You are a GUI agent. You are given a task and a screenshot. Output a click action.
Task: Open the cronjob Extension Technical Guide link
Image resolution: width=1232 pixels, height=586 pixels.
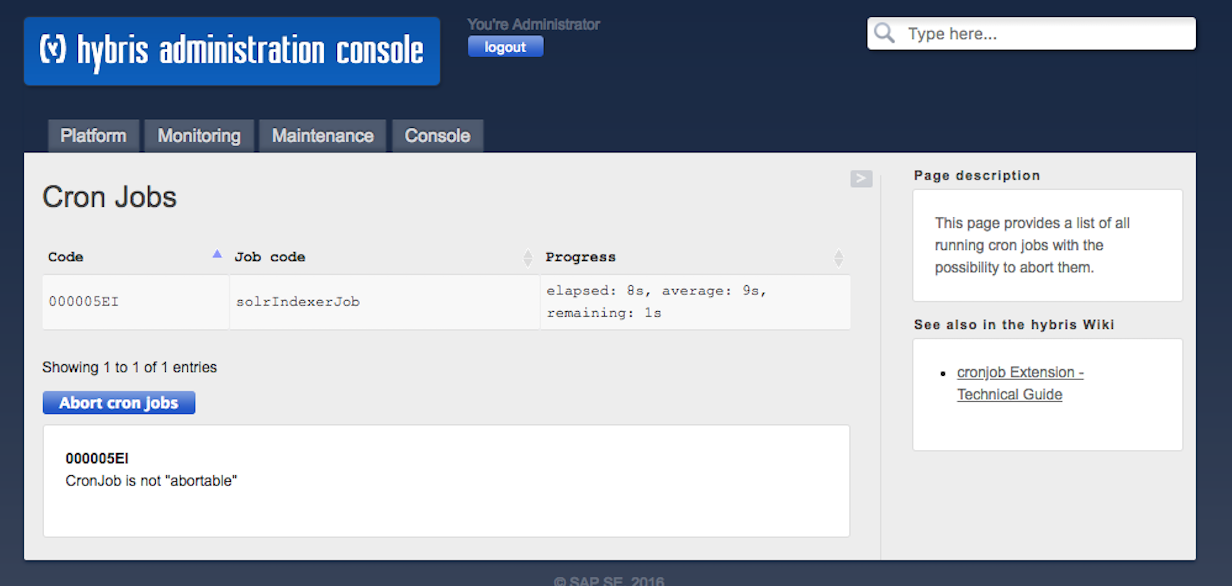(1020, 383)
